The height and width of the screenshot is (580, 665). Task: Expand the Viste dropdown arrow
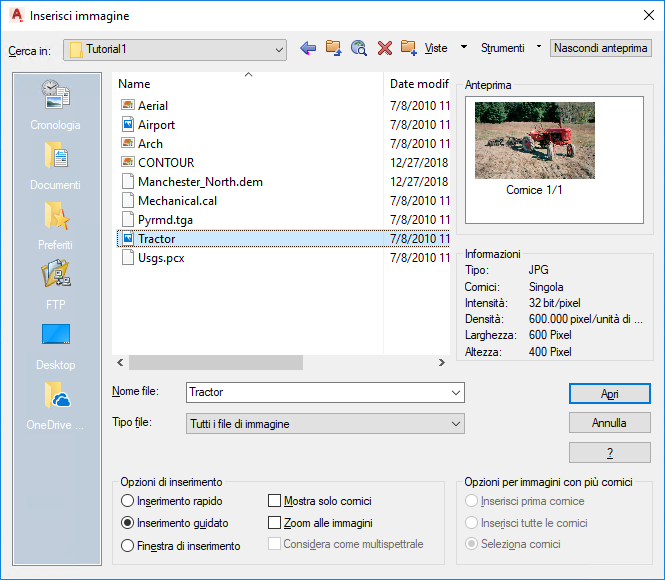[x=464, y=47]
